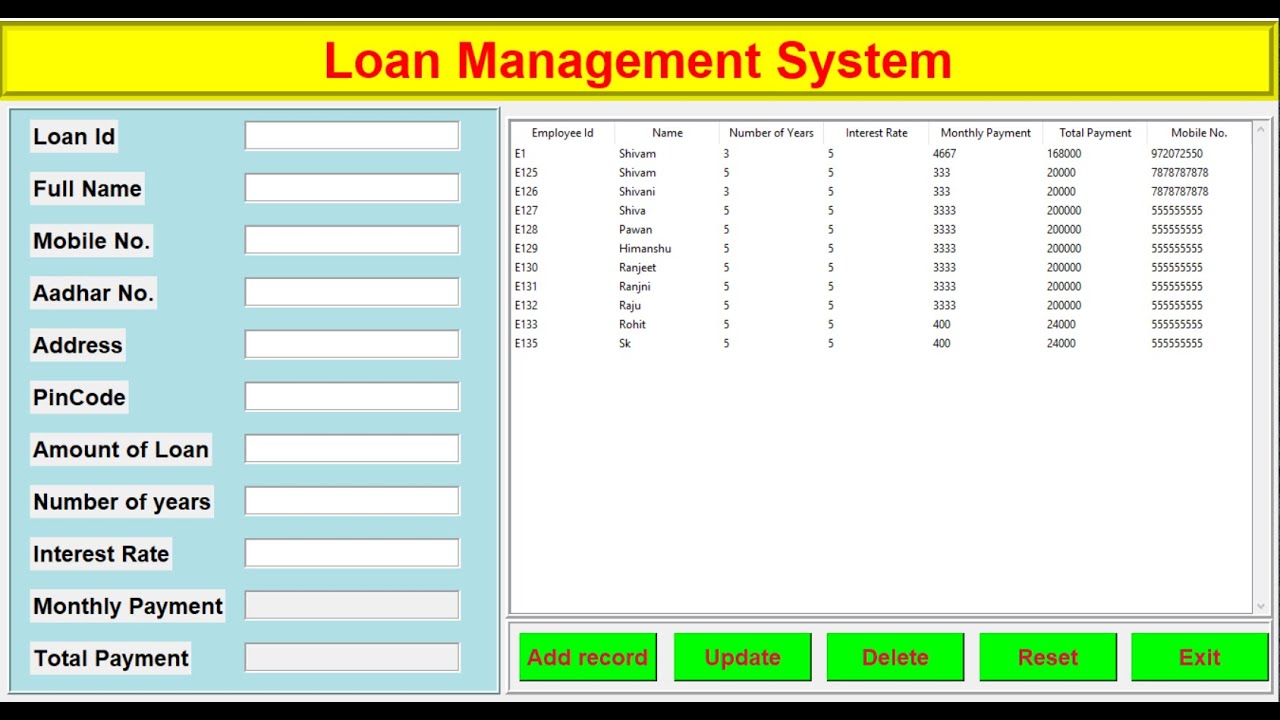Viewport: 1280px width, 720px height.
Task: Select the E125 record row
Action: click(881, 173)
